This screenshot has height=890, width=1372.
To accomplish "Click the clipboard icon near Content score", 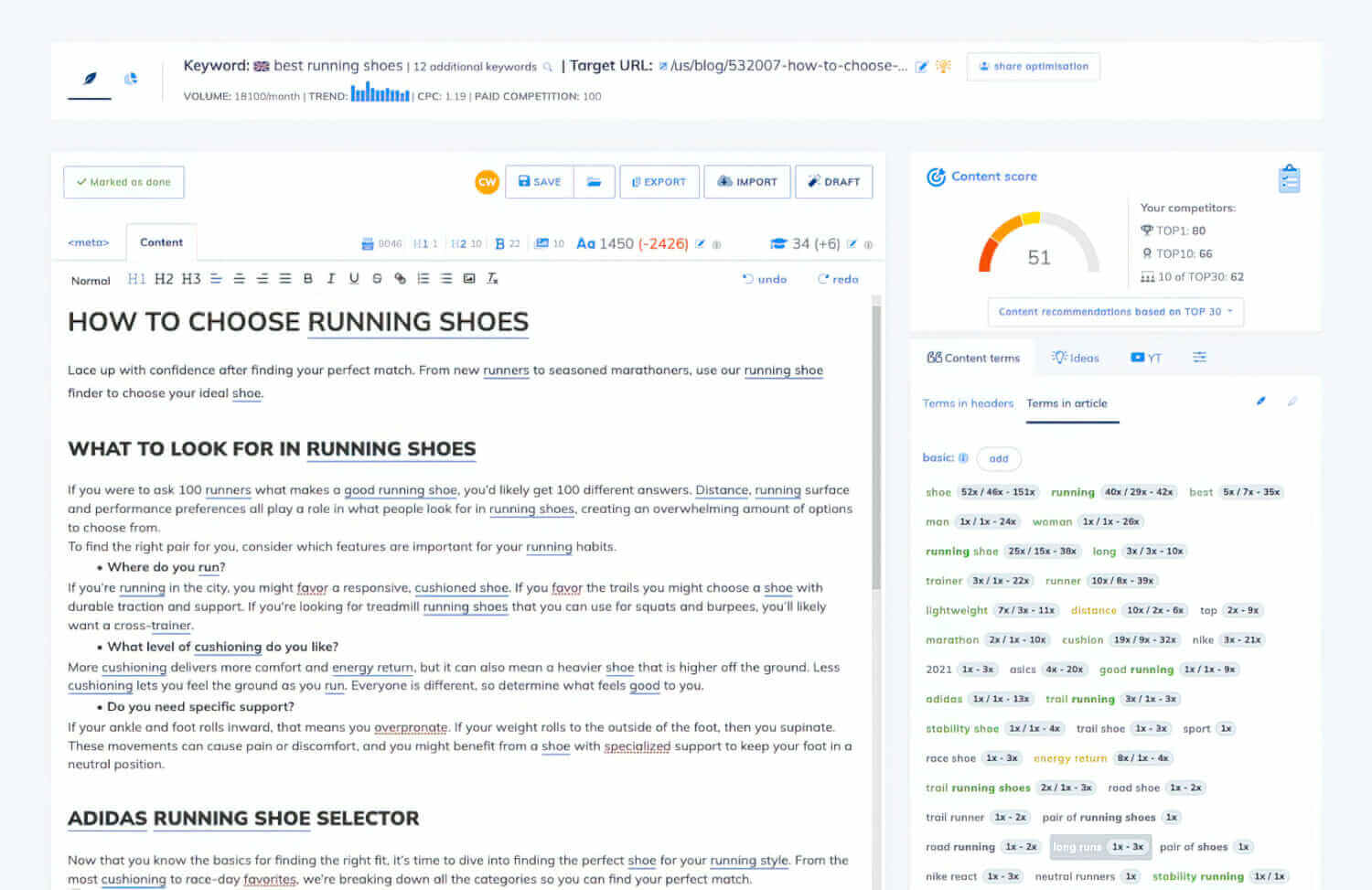I will tap(1289, 177).
